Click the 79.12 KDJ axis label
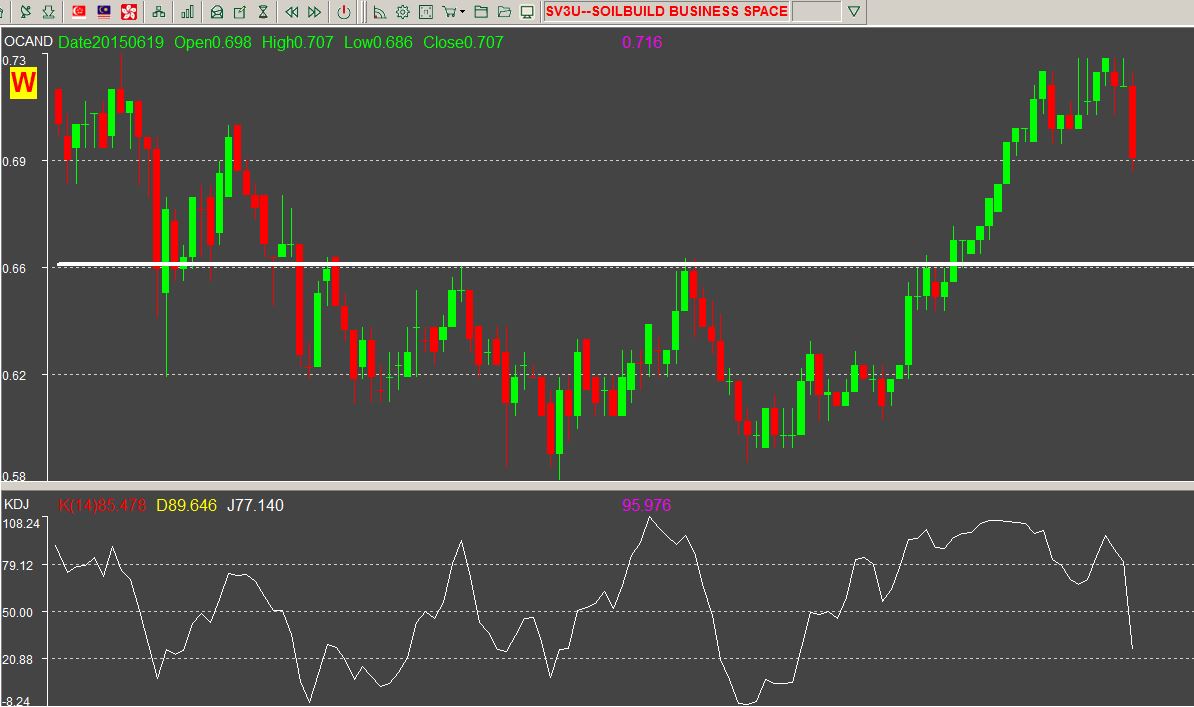Image resolution: width=1194 pixels, height=707 pixels. coord(18,566)
